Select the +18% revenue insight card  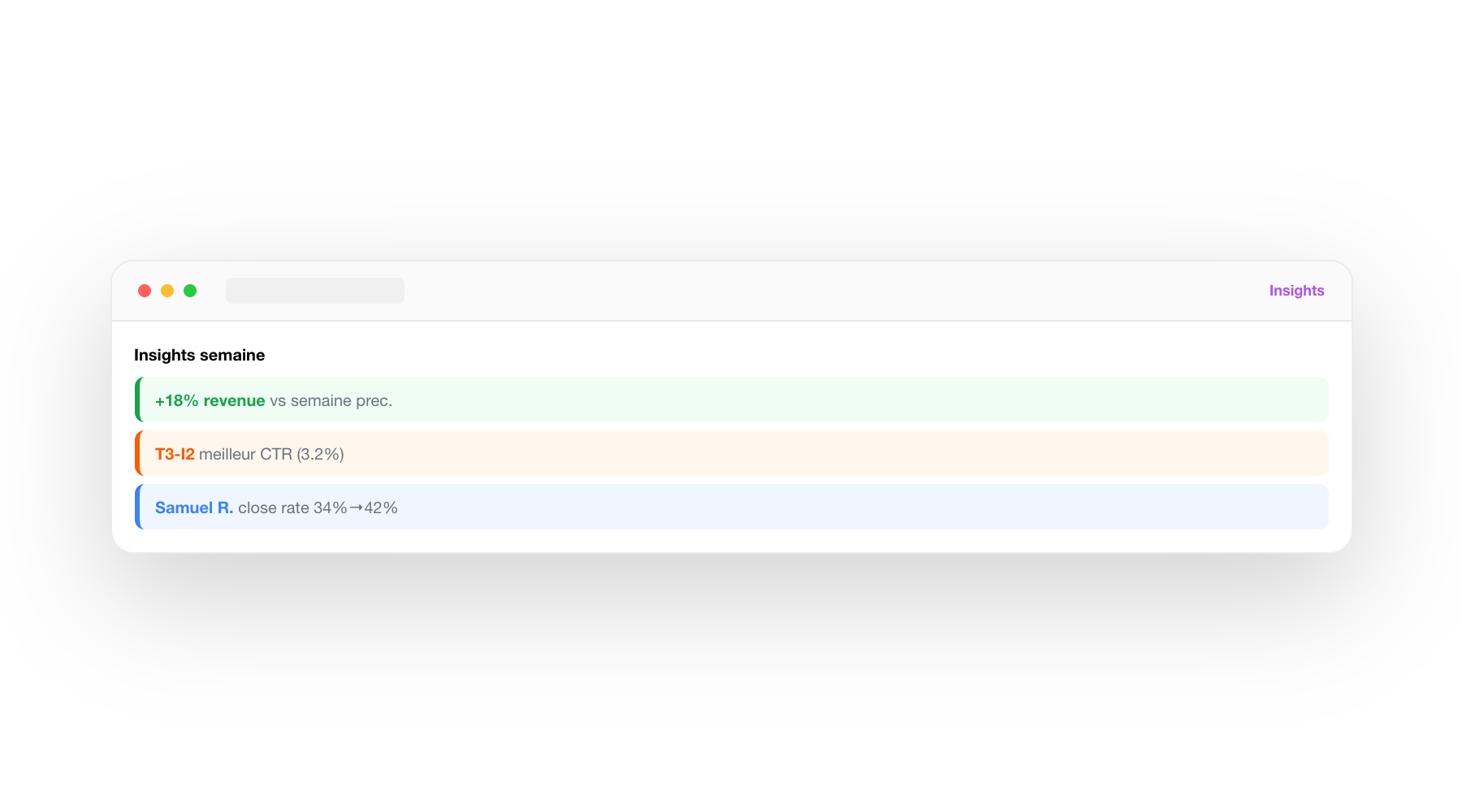click(x=731, y=399)
